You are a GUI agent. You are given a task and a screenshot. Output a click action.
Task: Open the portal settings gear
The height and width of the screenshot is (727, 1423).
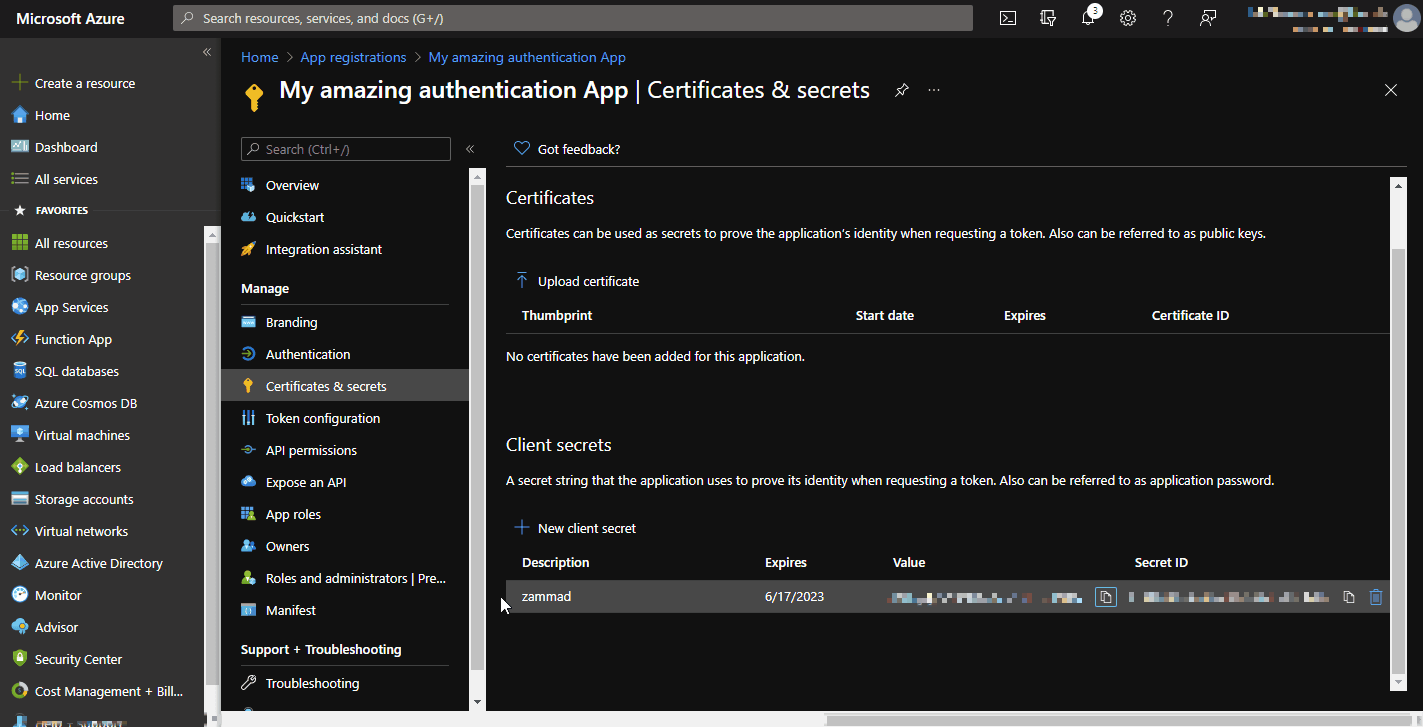coord(1128,18)
